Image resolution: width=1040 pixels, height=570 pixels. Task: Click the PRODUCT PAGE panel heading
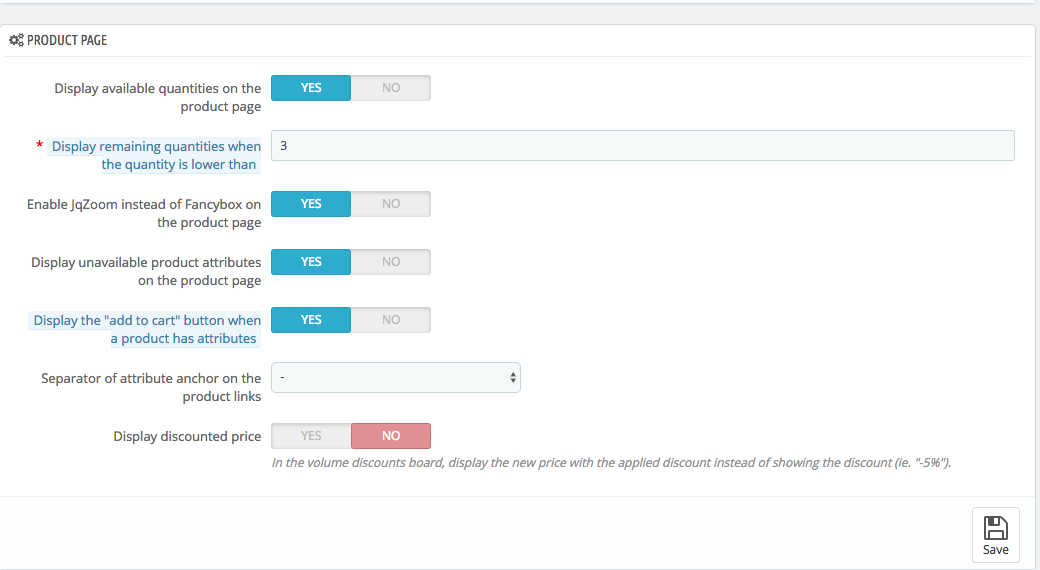click(67, 40)
